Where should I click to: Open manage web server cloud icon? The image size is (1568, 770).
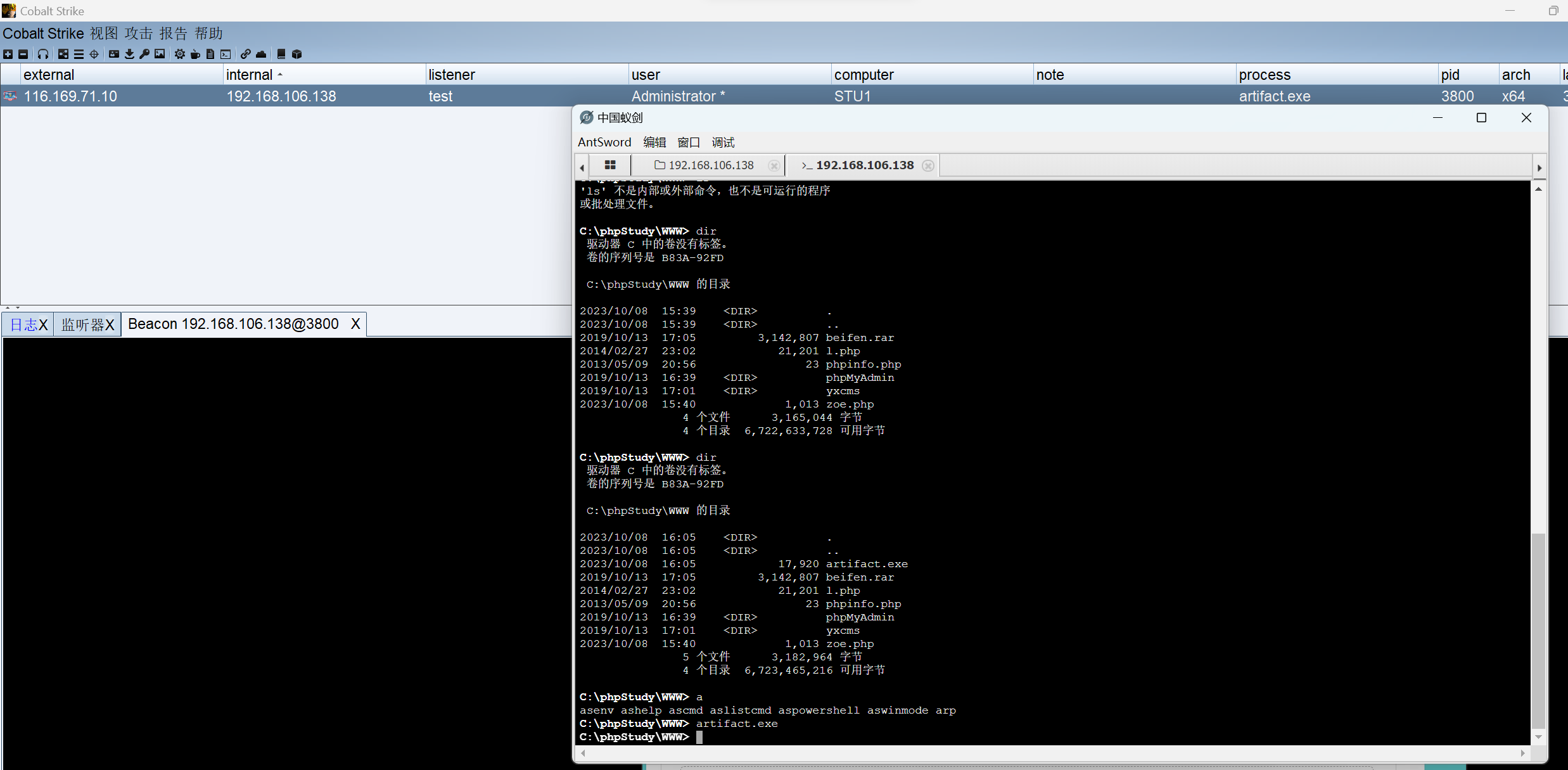261,54
